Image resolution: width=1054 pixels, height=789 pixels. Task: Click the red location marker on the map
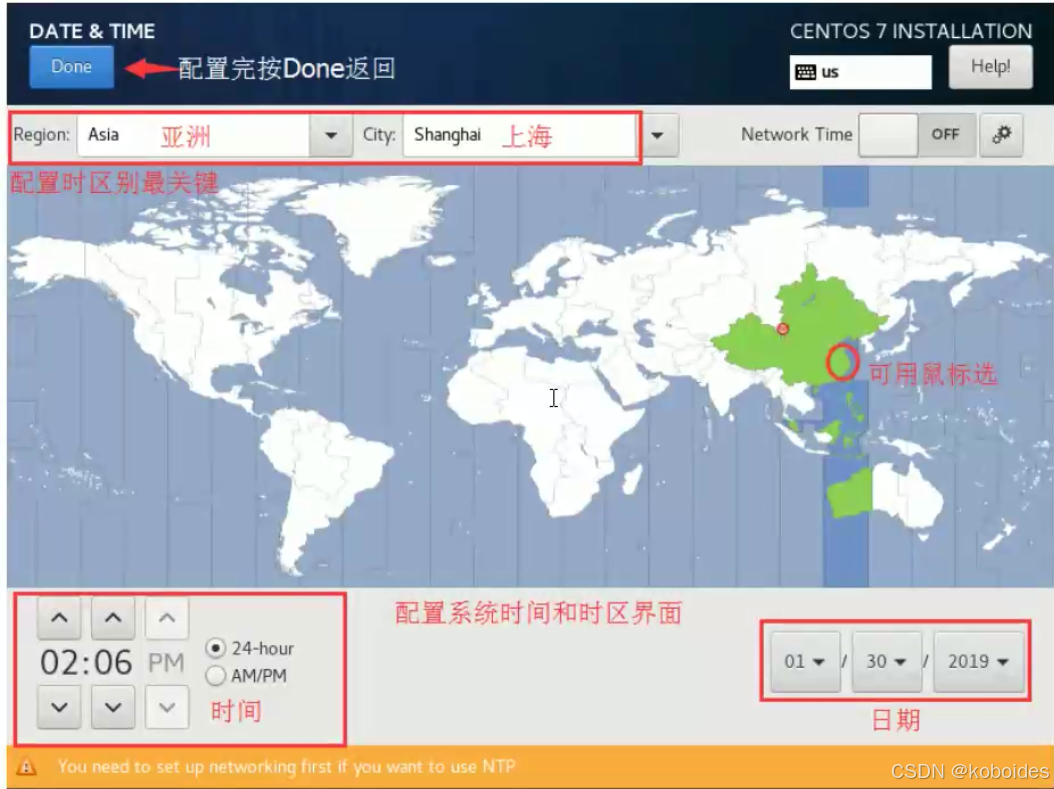tap(782, 329)
